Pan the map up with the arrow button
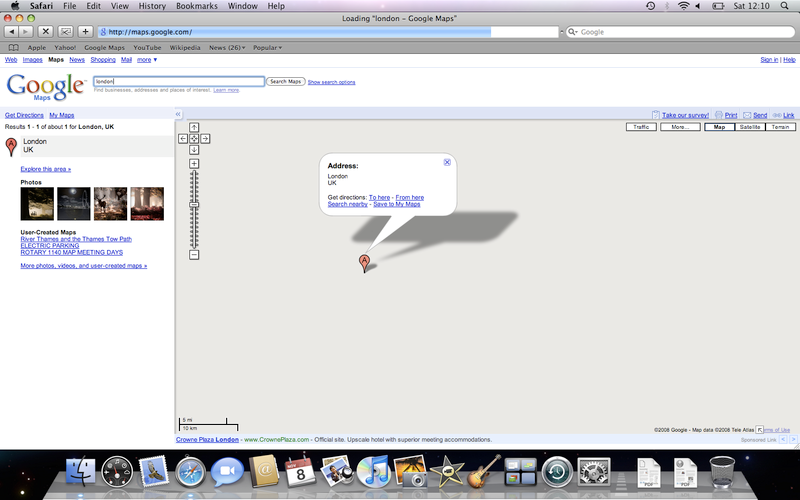Screen dimensions: 800x500 coord(194,127)
